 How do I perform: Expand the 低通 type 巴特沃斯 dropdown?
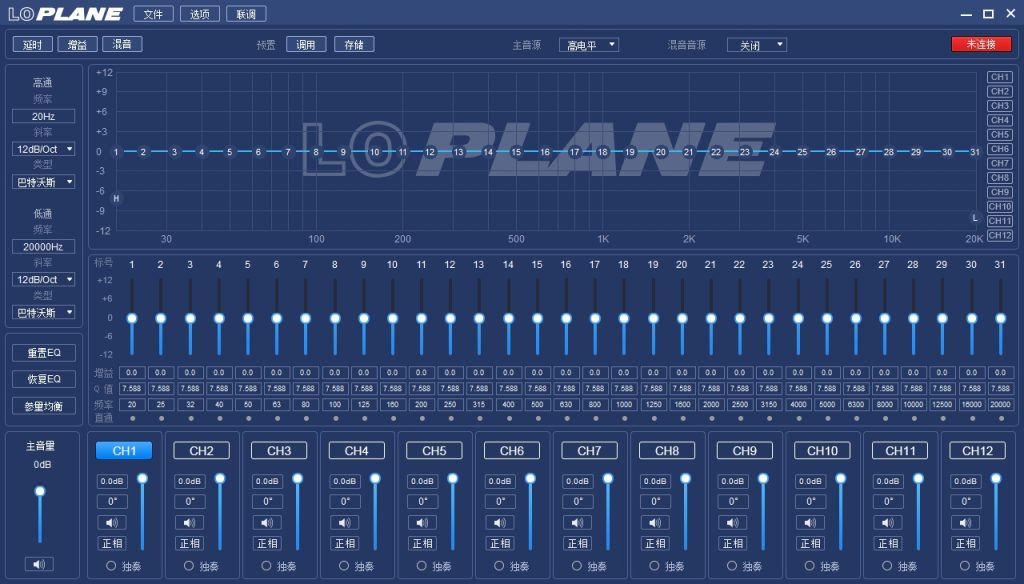point(43,313)
